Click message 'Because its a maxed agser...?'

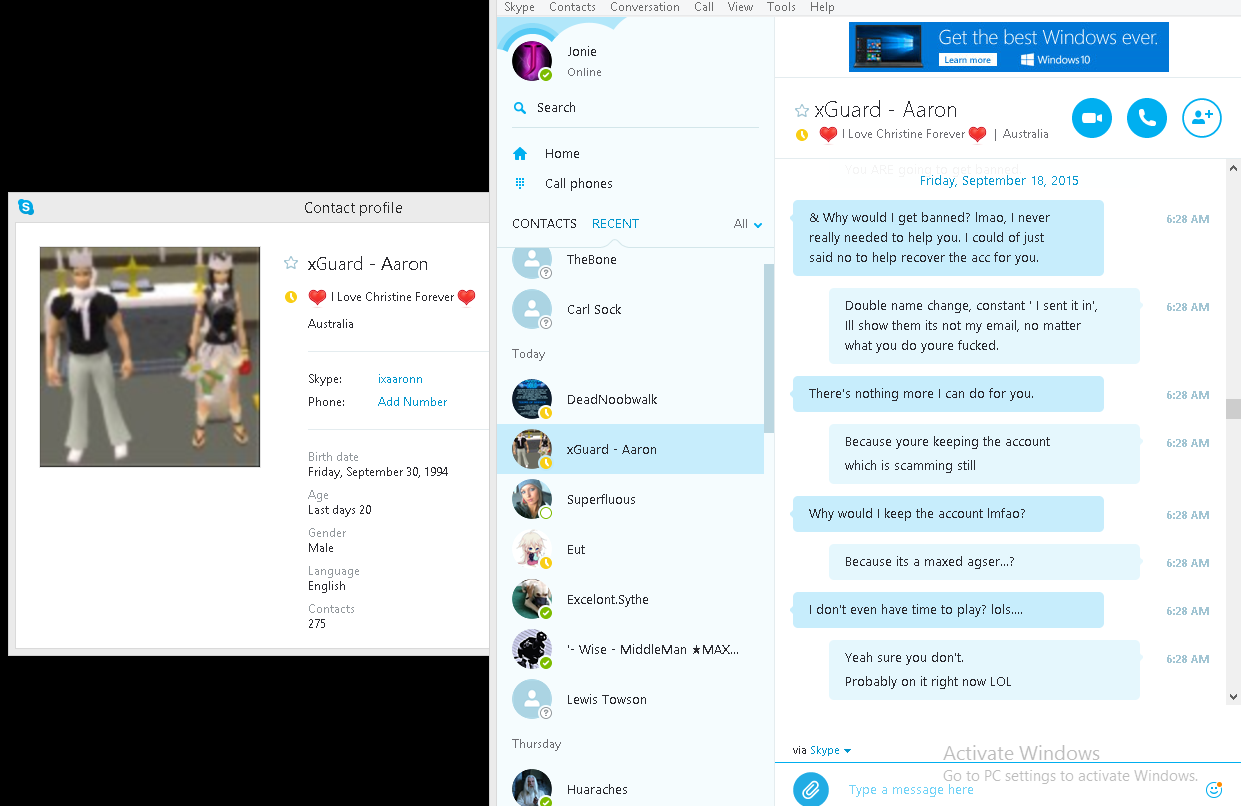pyautogui.click(x=984, y=562)
